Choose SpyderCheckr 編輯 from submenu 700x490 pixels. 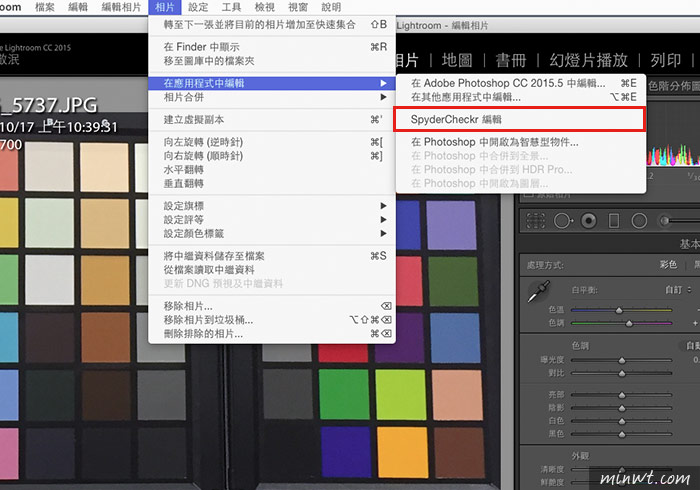pos(519,119)
